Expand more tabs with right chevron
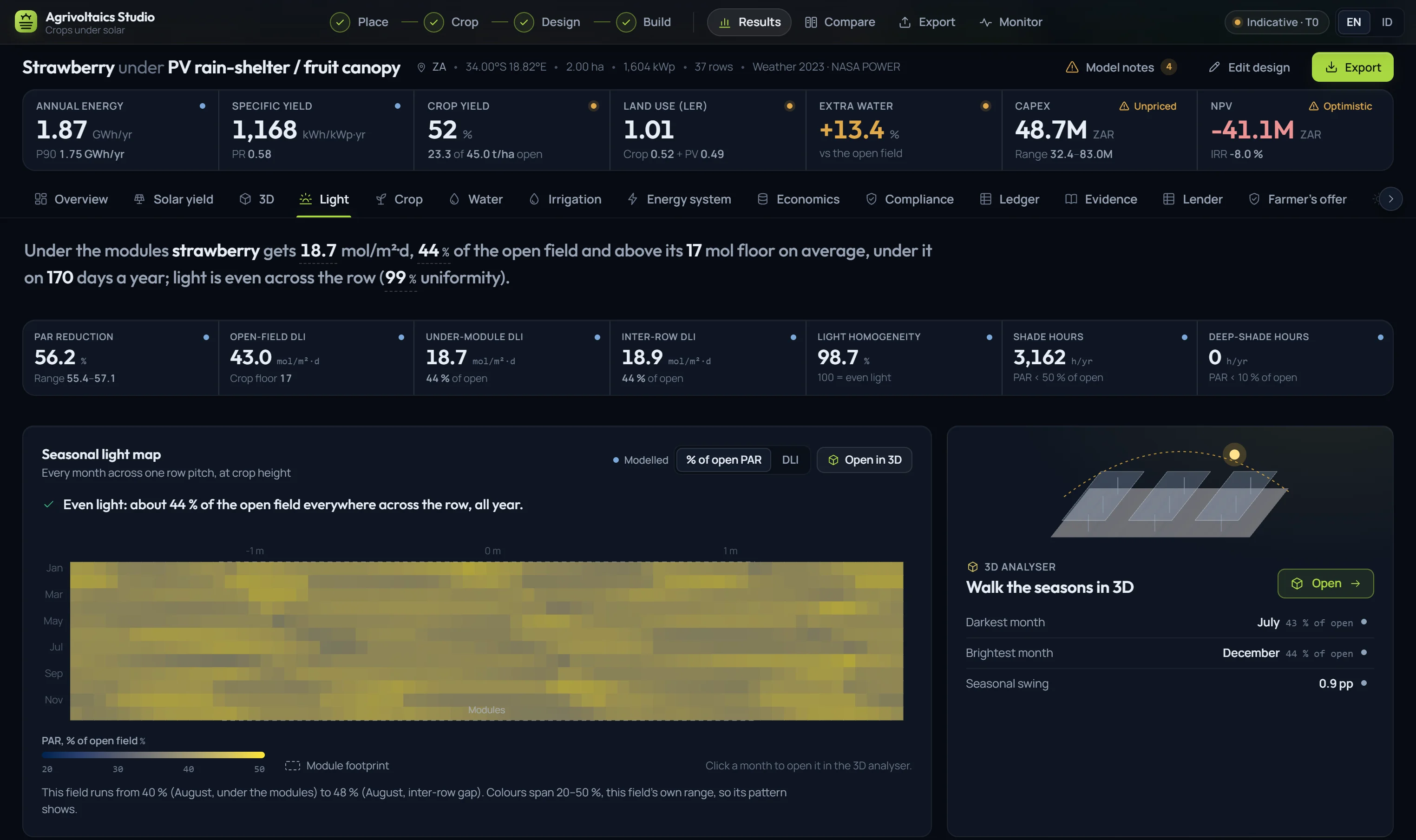This screenshot has height=840, width=1416. pos(1390,199)
